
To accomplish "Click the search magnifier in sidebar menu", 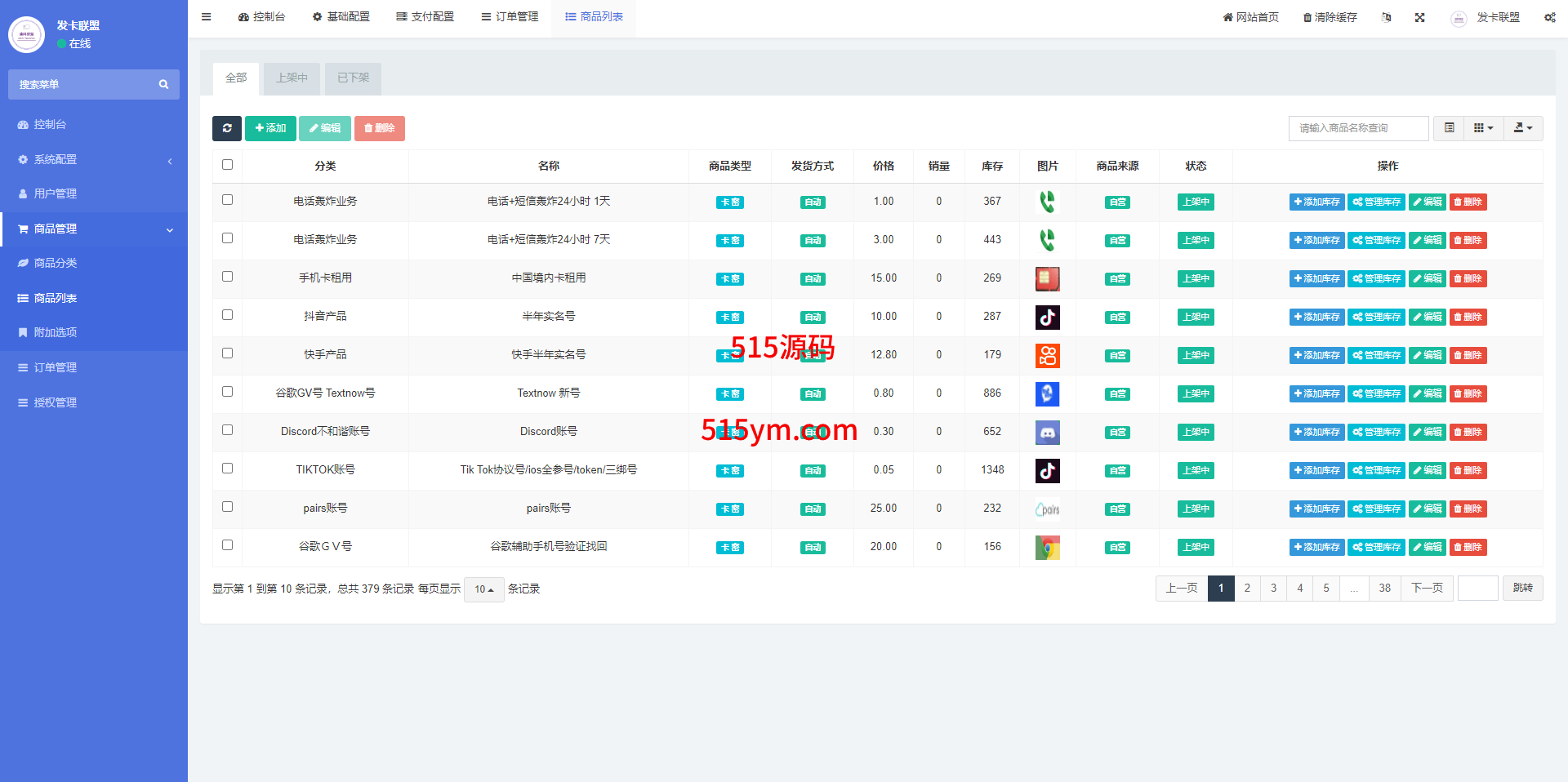I will (163, 84).
